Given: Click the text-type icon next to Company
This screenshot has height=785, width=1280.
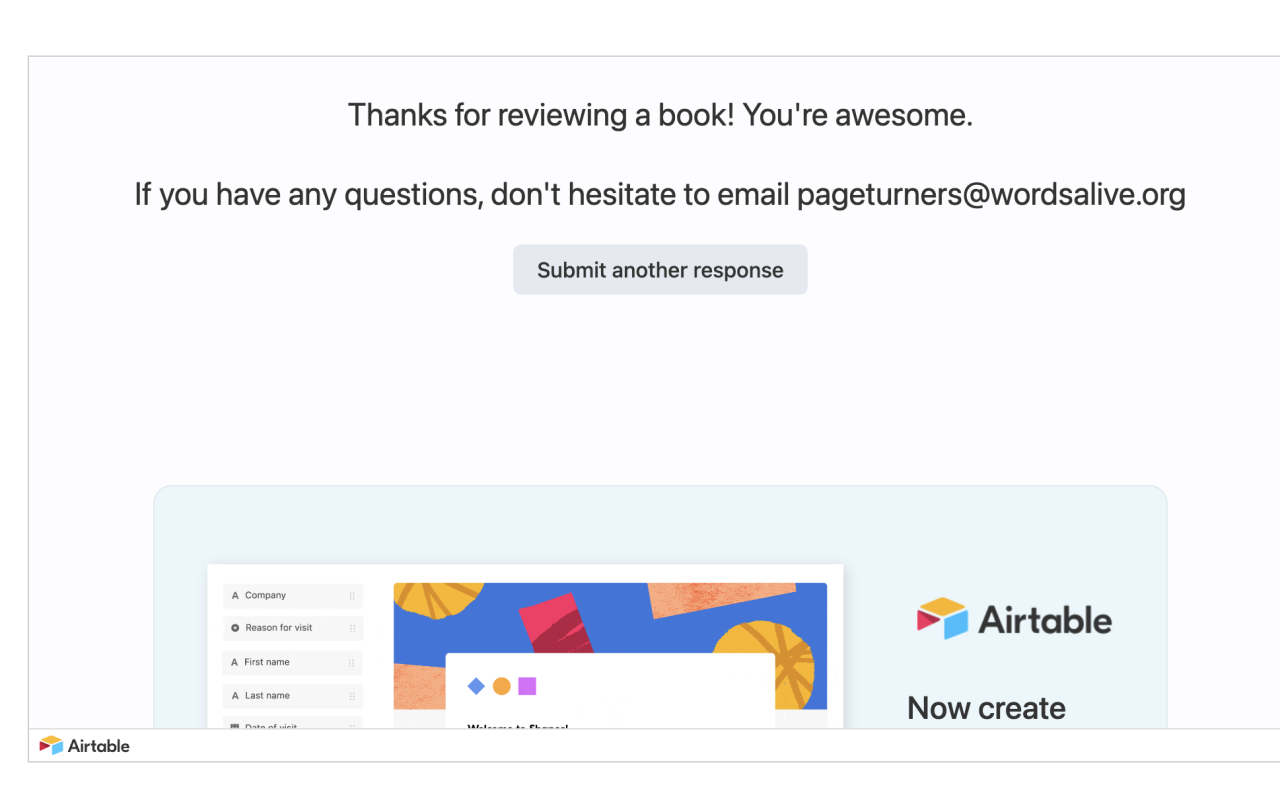Looking at the screenshot, I should coord(235,596).
